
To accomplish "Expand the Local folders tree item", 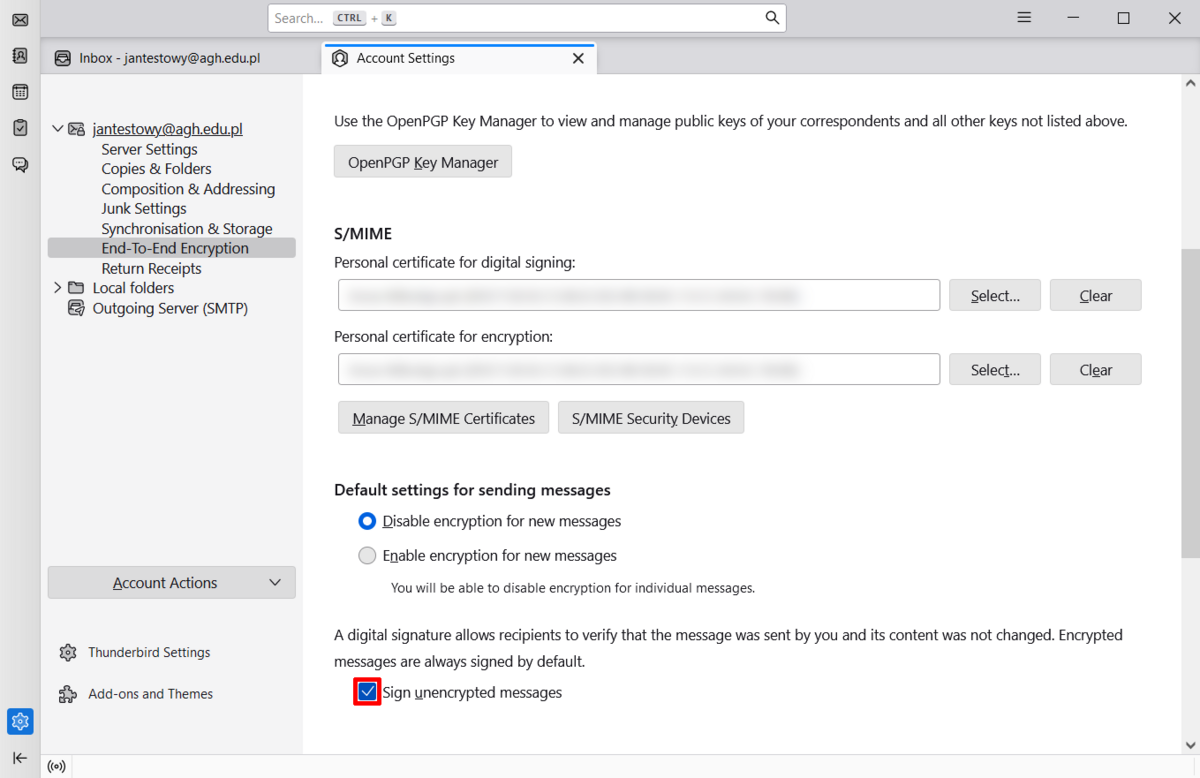I will pos(58,288).
